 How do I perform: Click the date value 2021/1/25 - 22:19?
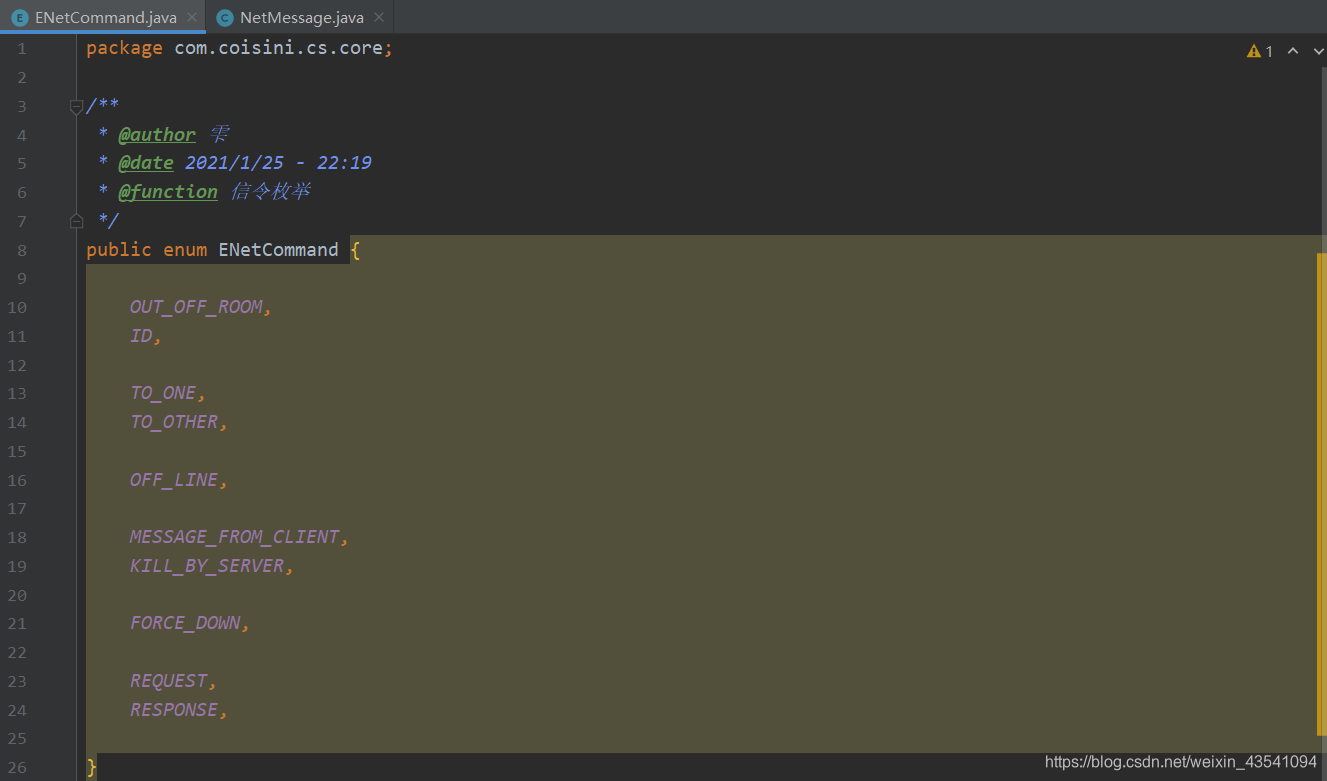coord(279,163)
